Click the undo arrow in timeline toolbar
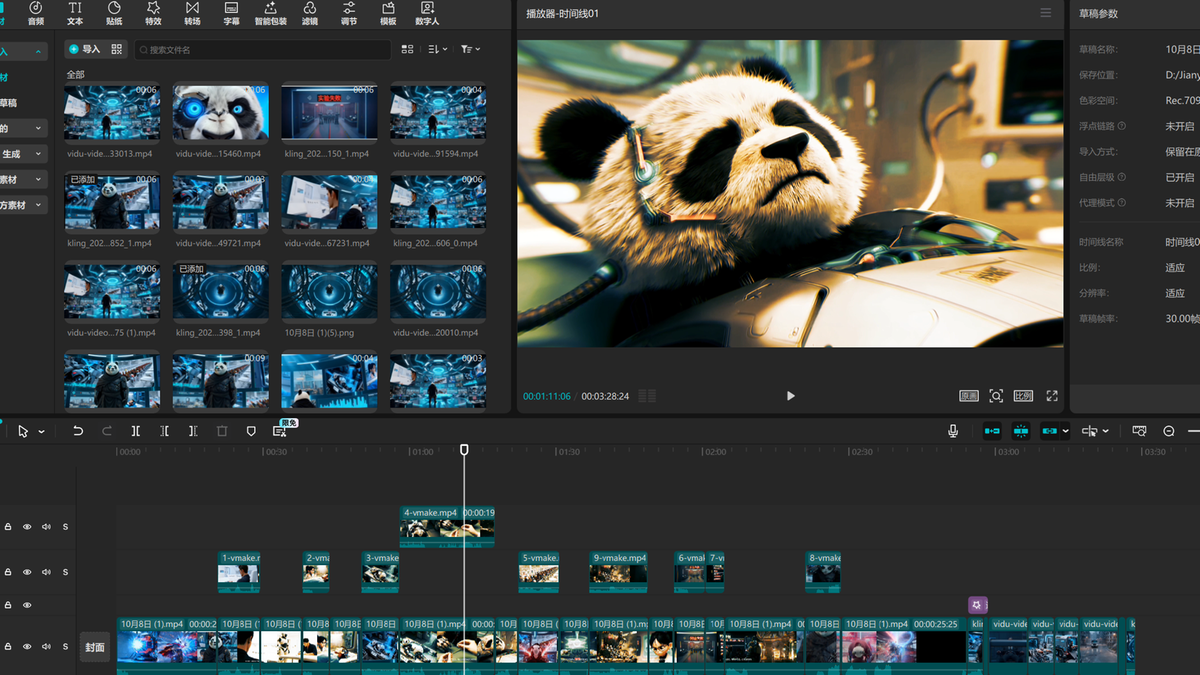The width and height of the screenshot is (1200, 675). click(78, 431)
